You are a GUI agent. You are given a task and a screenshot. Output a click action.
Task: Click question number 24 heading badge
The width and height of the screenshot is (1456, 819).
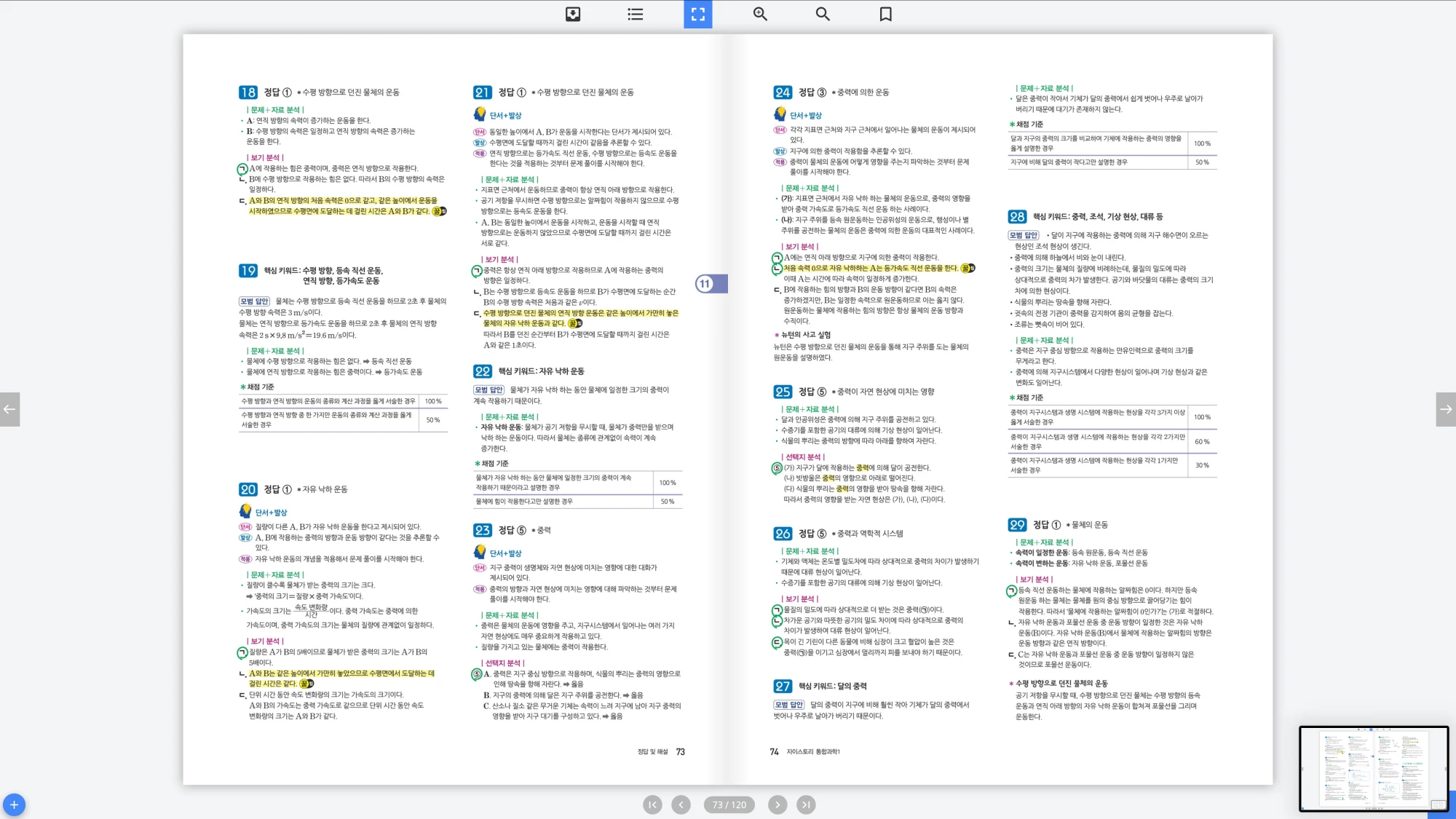pos(783,92)
